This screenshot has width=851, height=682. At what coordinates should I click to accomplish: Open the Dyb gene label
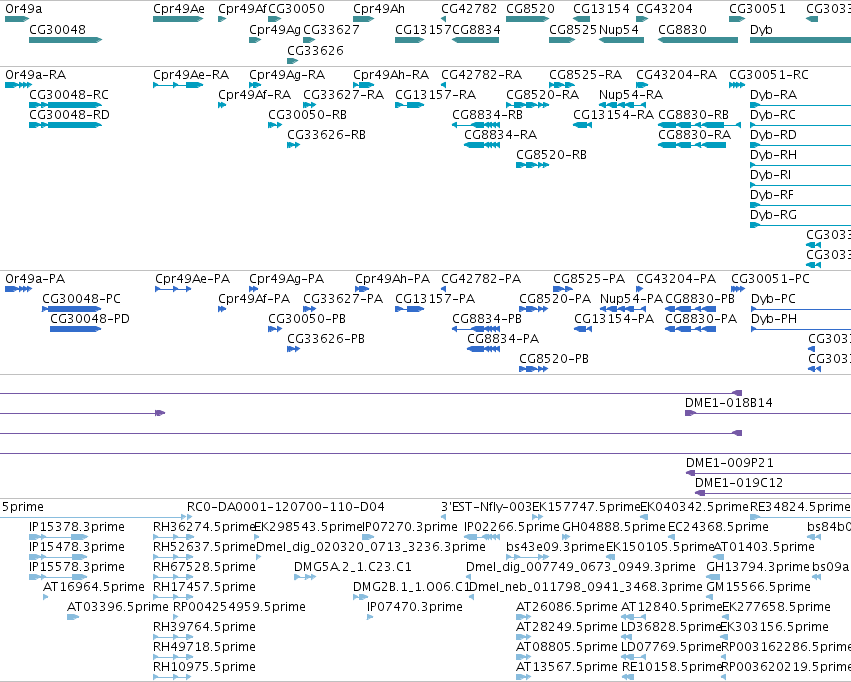[761, 29]
